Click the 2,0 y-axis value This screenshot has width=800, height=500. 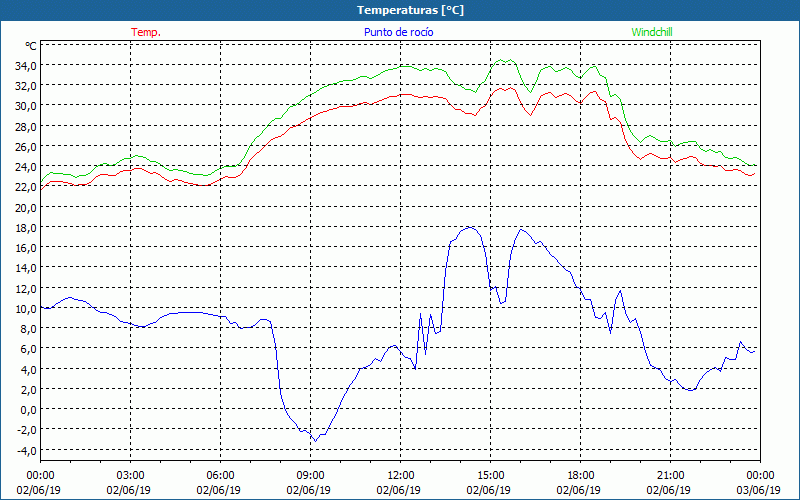click(28, 389)
